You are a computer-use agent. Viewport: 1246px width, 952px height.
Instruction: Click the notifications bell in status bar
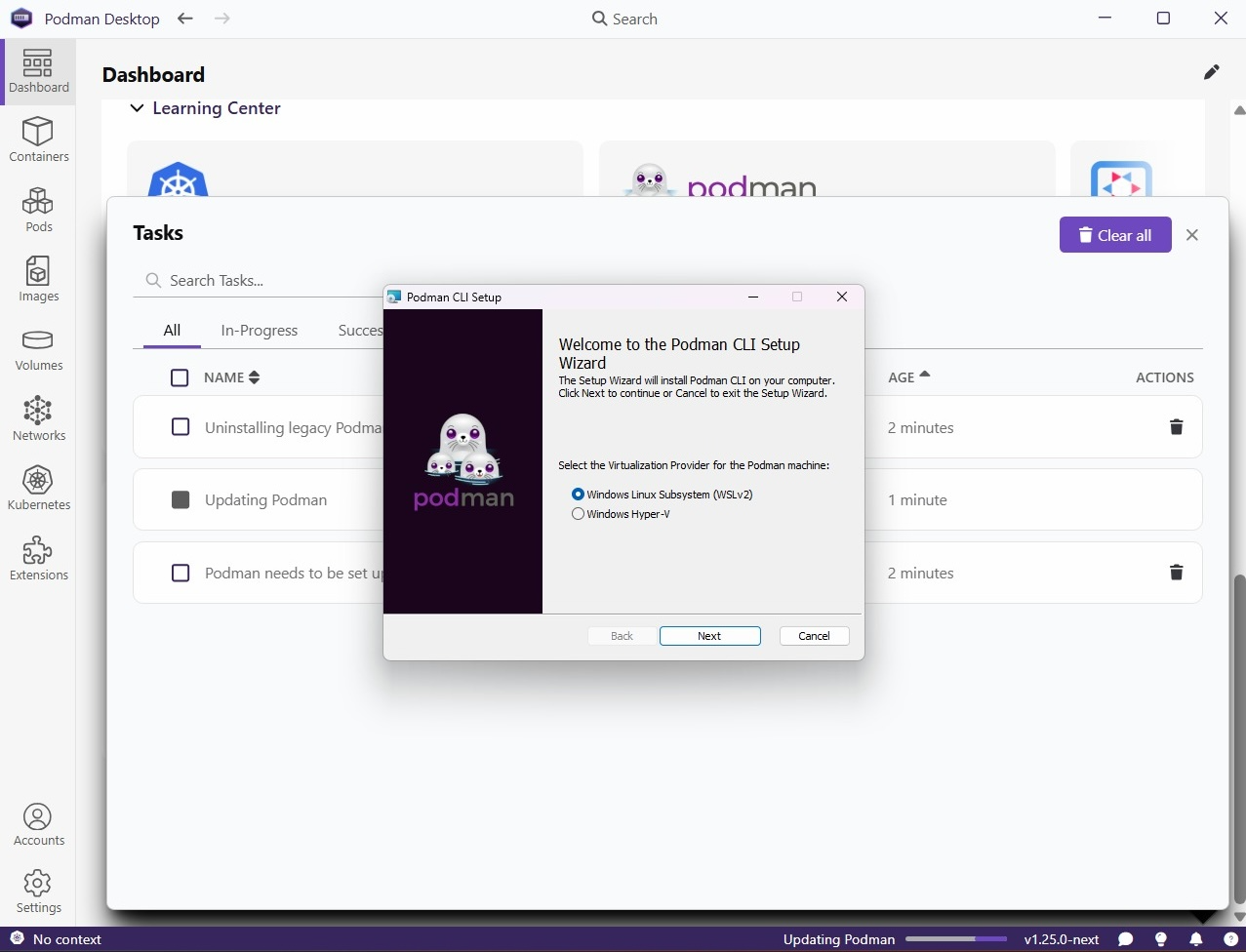[x=1195, y=939]
